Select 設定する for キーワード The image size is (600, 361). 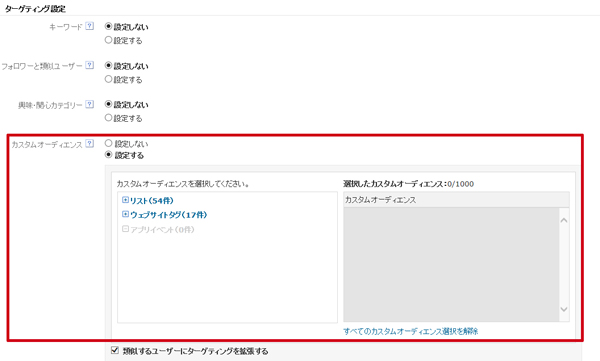coord(108,40)
